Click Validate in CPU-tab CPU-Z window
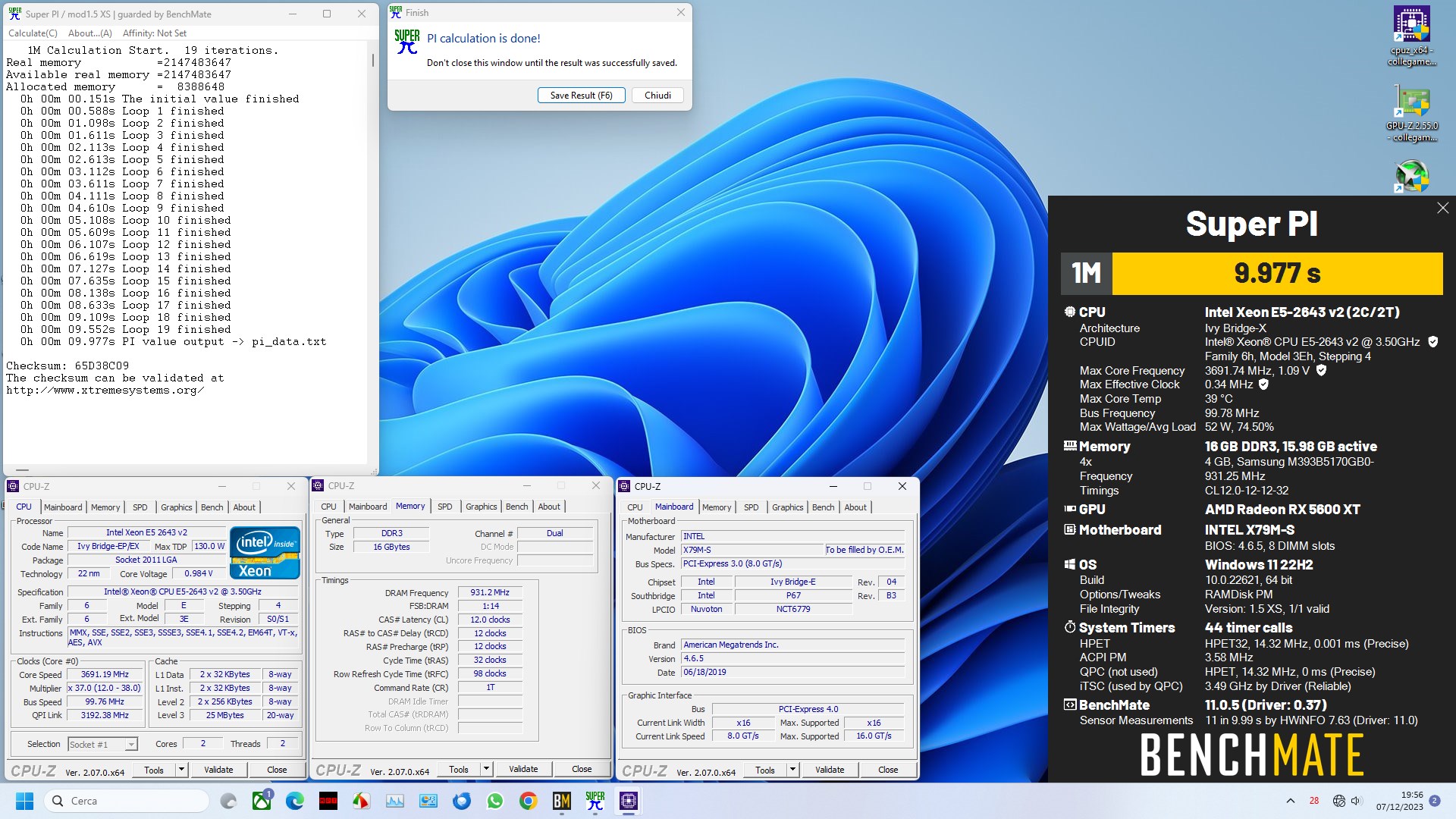 [x=218, y=770]
